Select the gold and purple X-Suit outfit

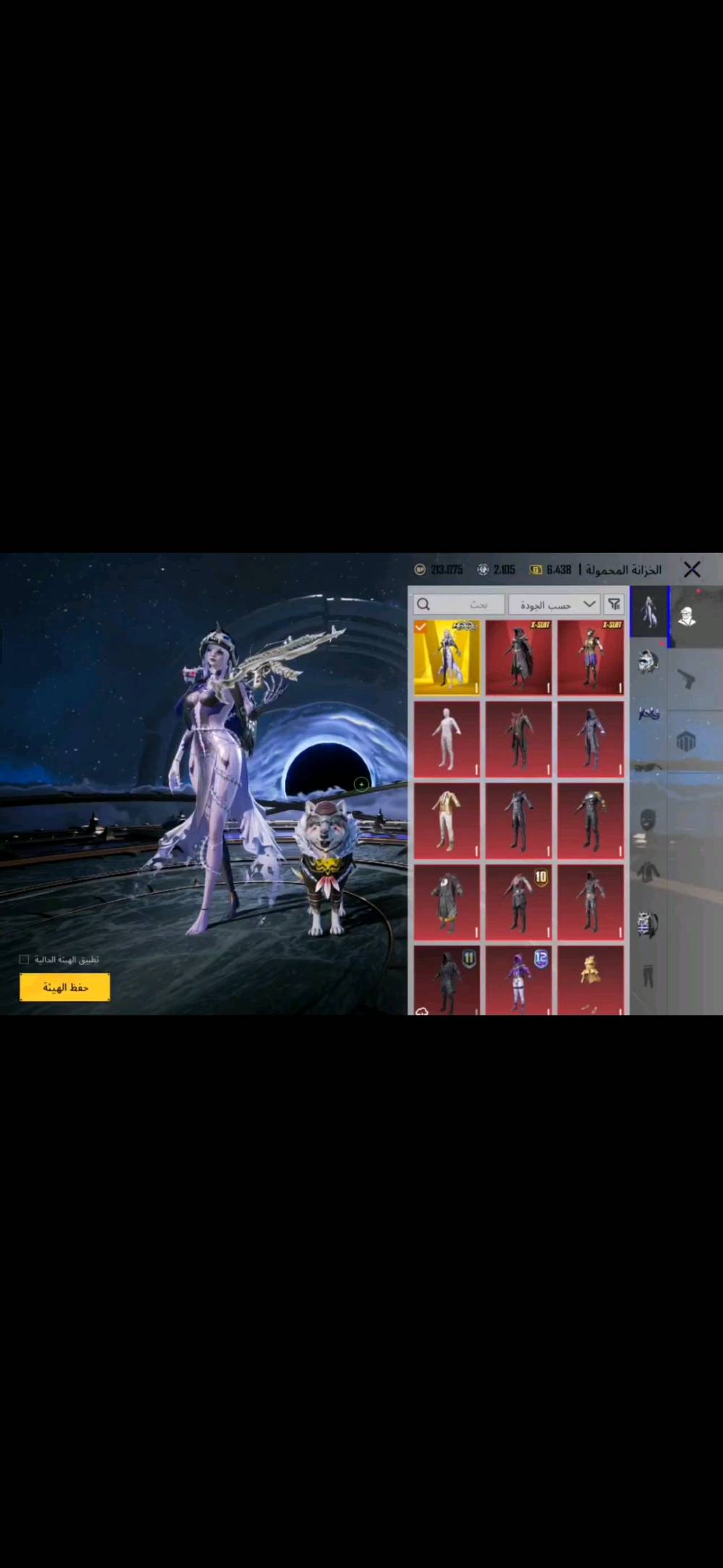point(591,657)
